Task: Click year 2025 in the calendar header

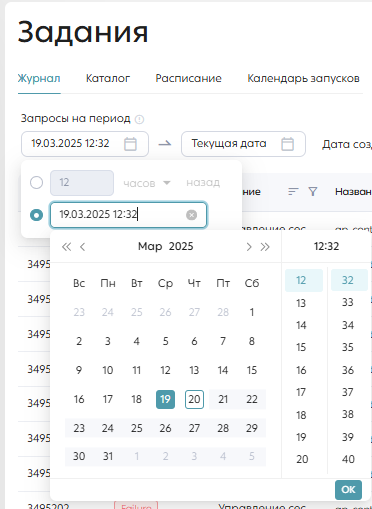Action: [x=181, y=246]
